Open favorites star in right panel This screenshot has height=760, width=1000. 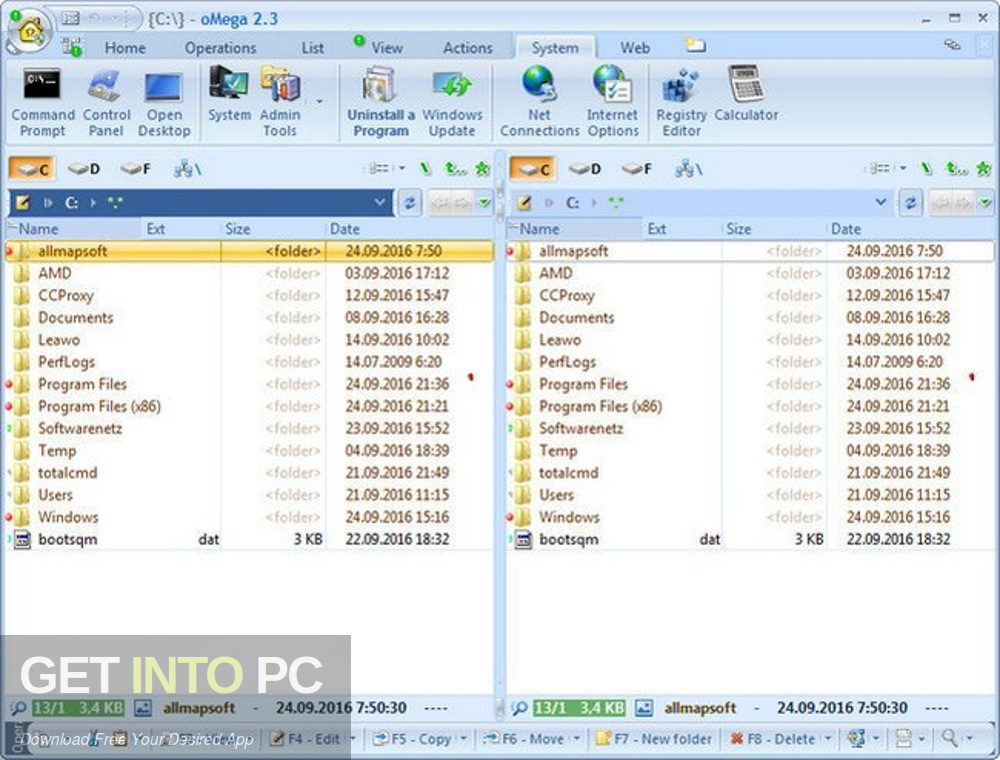[x=984, y=168]
